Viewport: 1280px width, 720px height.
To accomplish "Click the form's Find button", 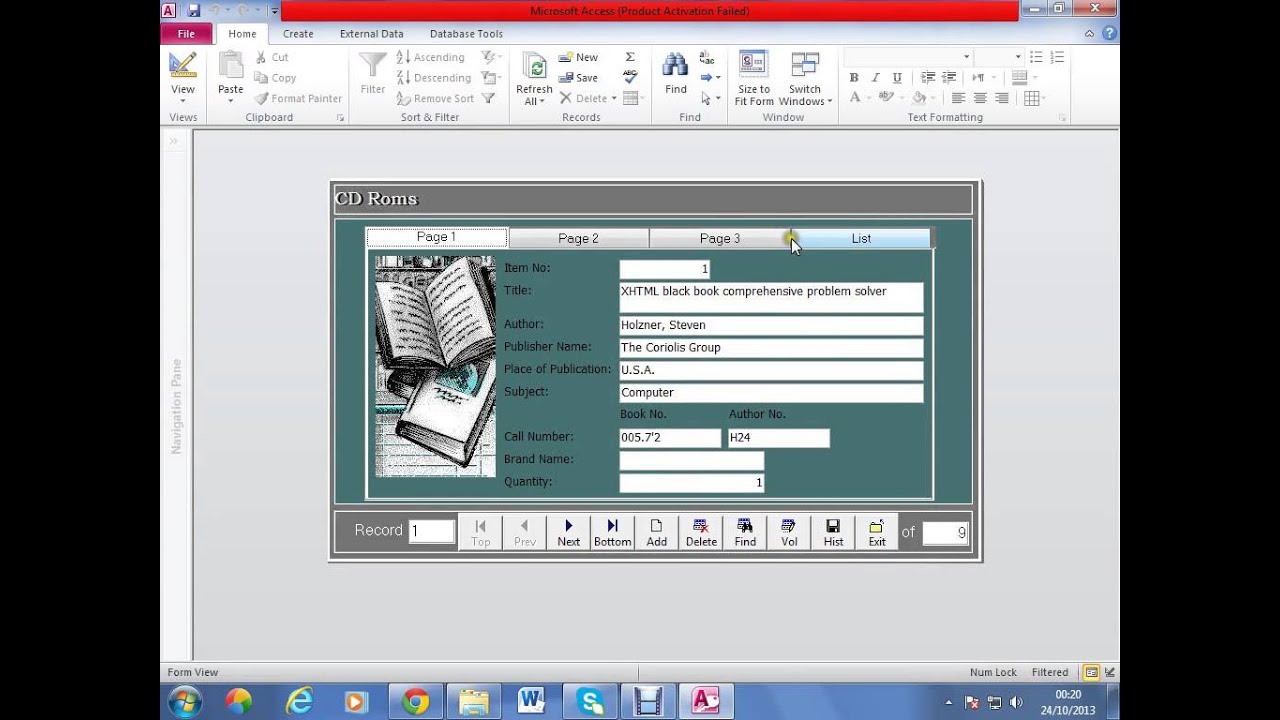I will [x=745, y=533].
